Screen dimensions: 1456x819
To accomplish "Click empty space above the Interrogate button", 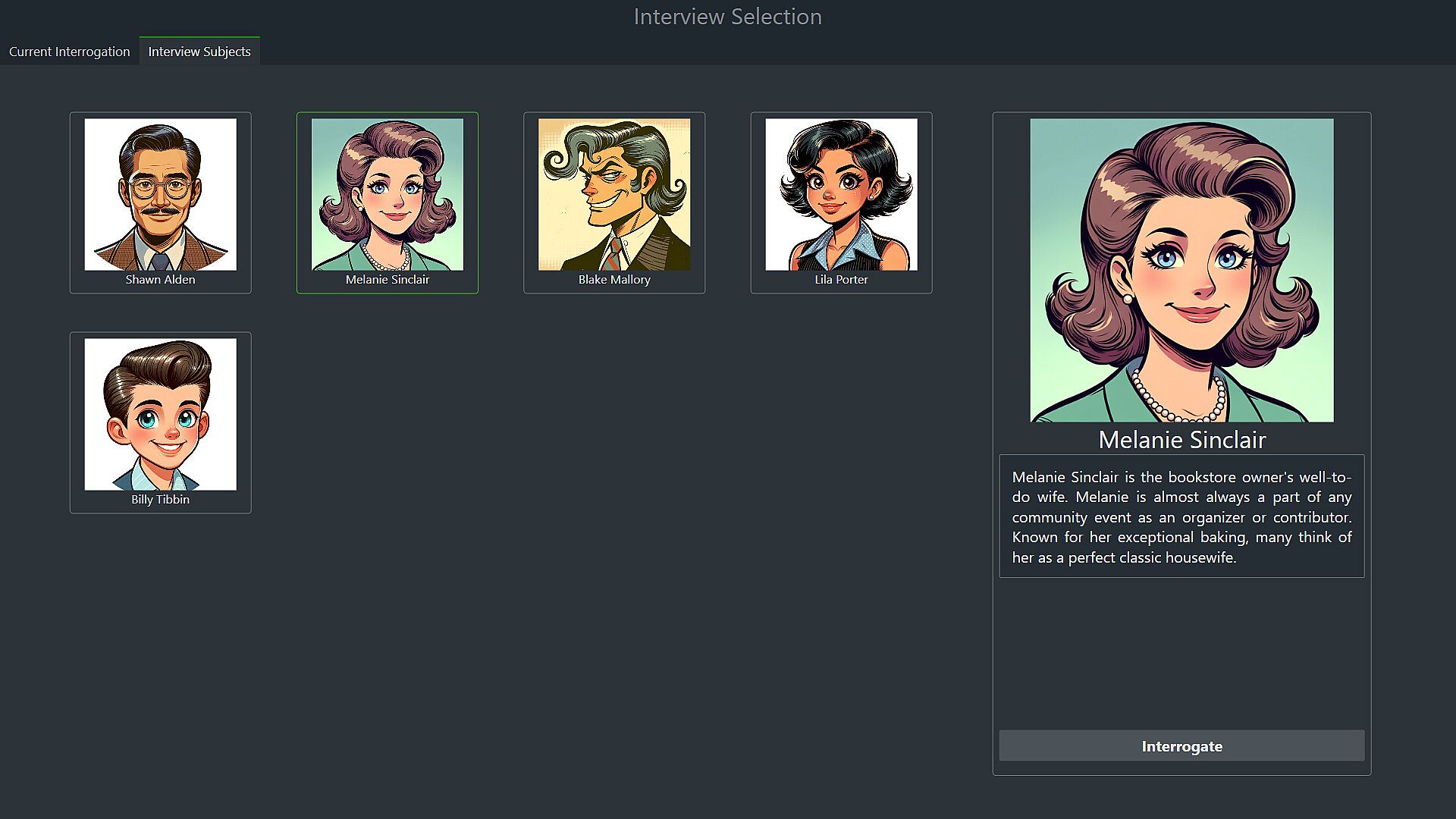I will click(1181, 652).
